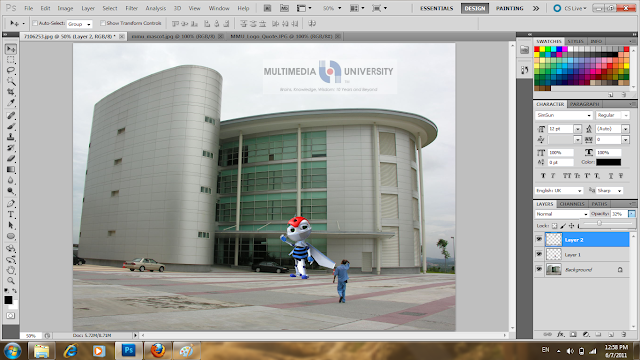Switch to Essentials workspace
Screen dimensions: 640x360
coord(437,8)
